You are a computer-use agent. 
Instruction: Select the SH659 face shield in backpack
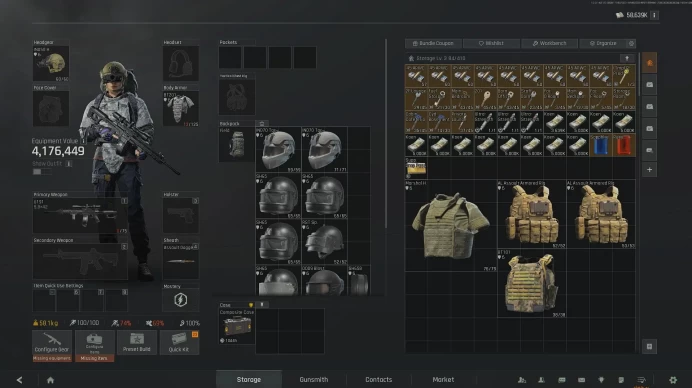pyautogui.click(x=359, y=281)
